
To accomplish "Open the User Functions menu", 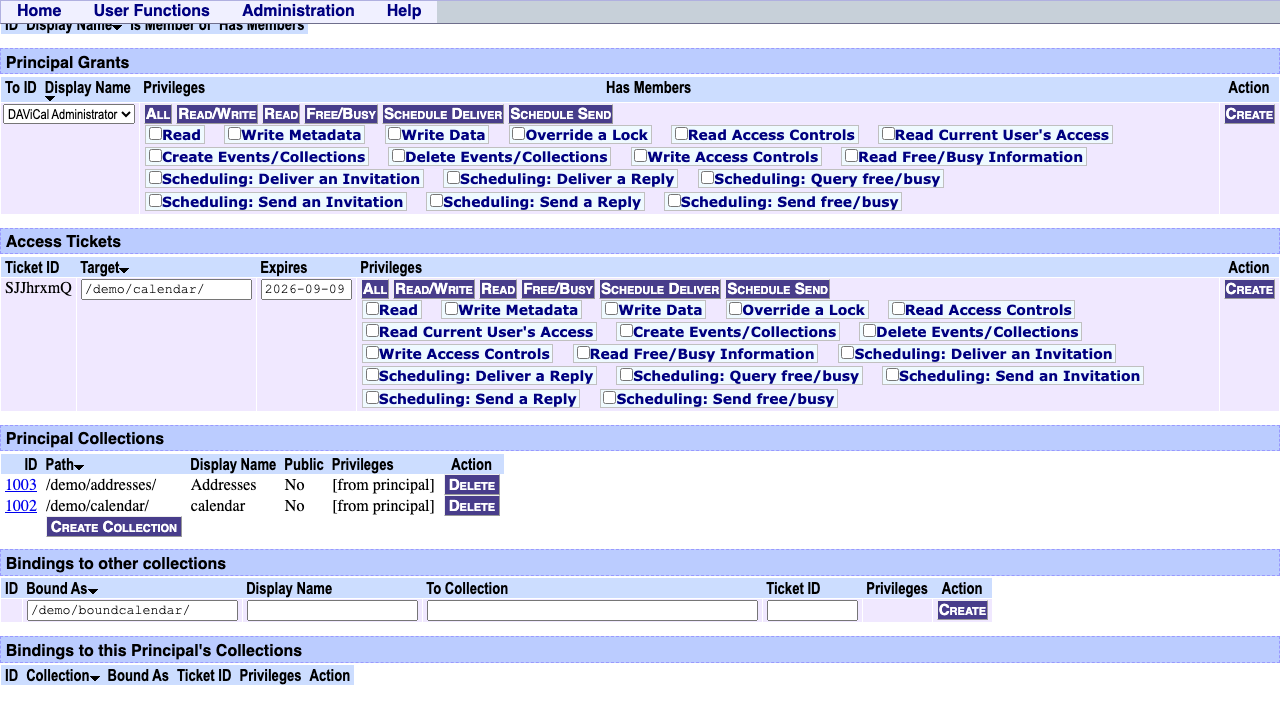I will 152,11.
